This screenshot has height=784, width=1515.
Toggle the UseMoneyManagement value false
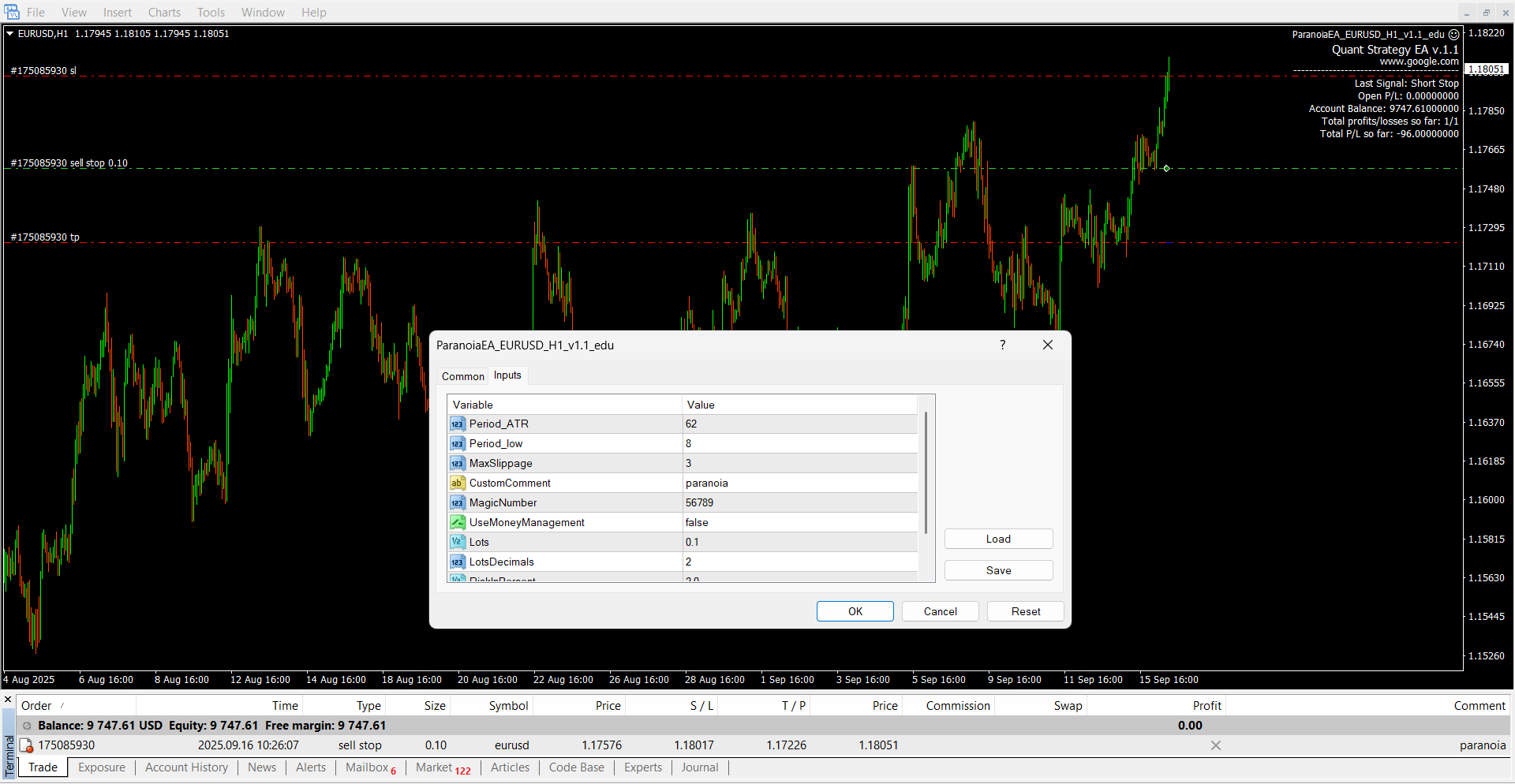[x=799, y=523]
